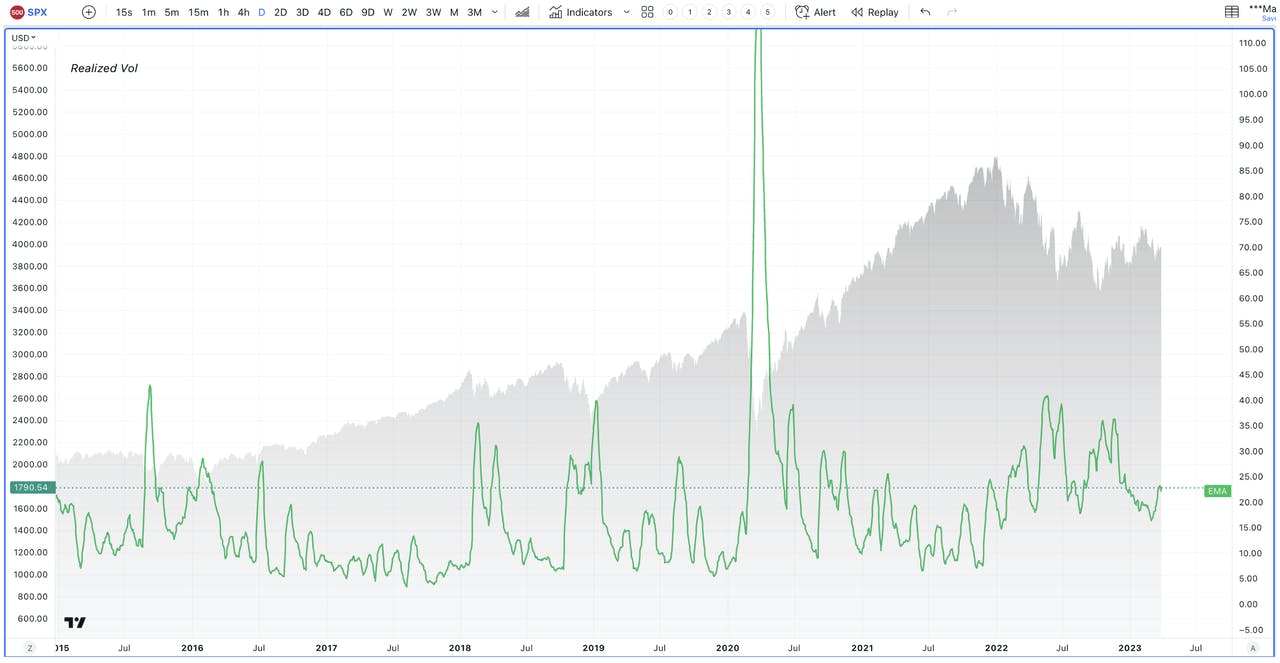The width and height of the screenshot is (1280, 663).
Task: Open the watchlist panel icon at top right
Action: 1232,12
